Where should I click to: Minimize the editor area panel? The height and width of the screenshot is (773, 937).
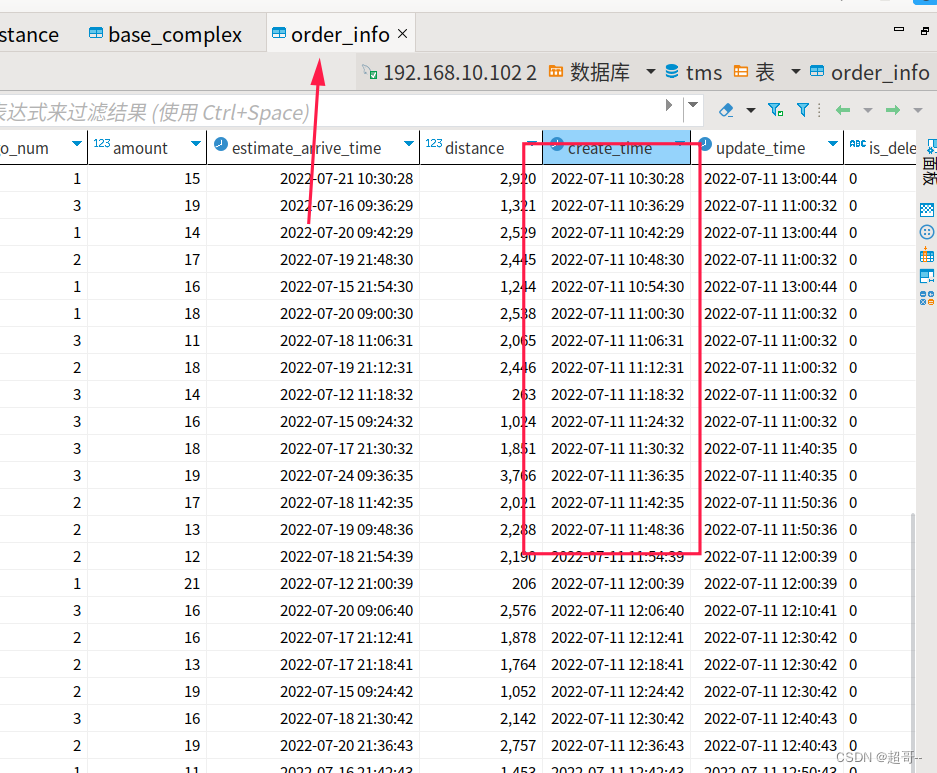click(x=899, y=29)
